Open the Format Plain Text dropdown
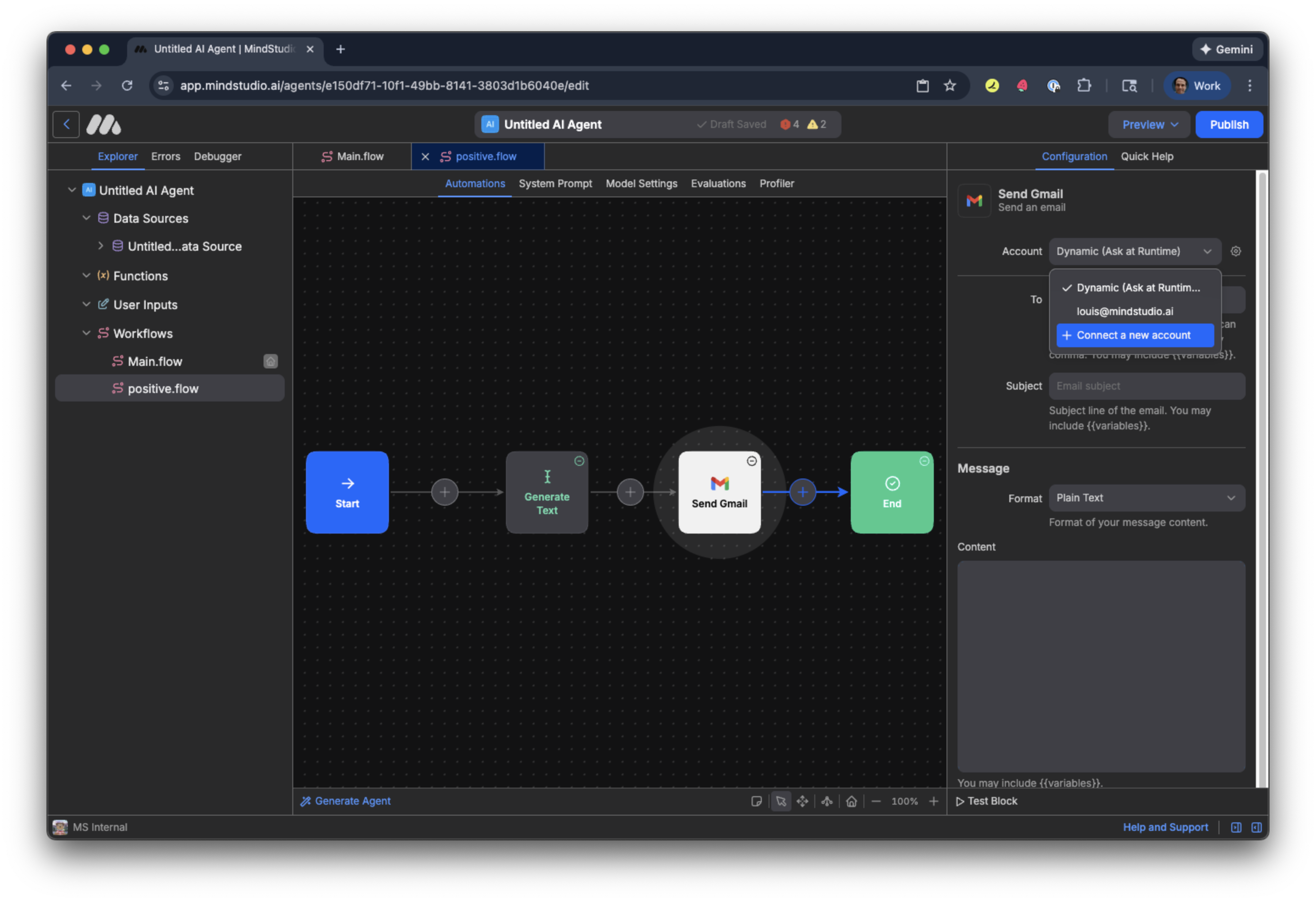This screenshot has height=902, width=1316. point(1147,498)
